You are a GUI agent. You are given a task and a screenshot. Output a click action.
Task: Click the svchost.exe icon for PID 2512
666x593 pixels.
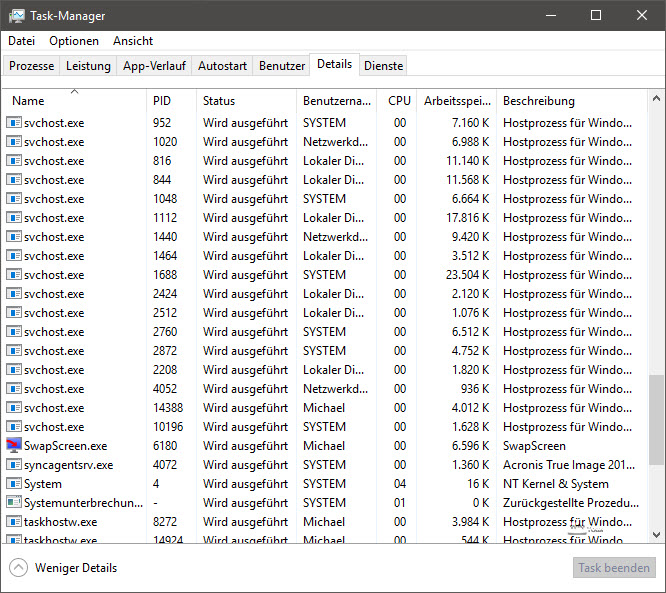point(14,313)
